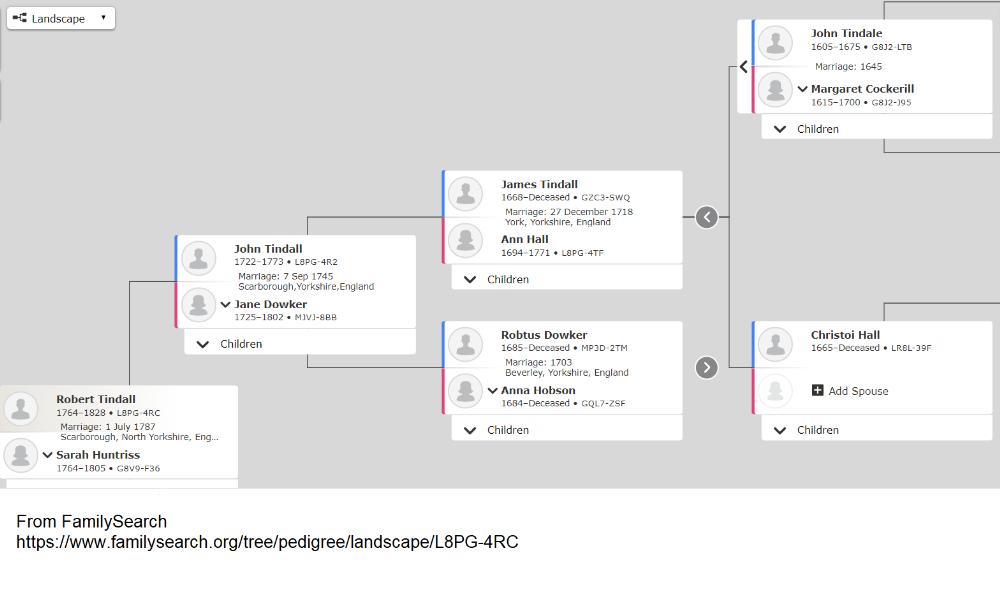The image size is (1000, 607).
Task: Open the Landscape view dropdown
Action: coord(61,18)
